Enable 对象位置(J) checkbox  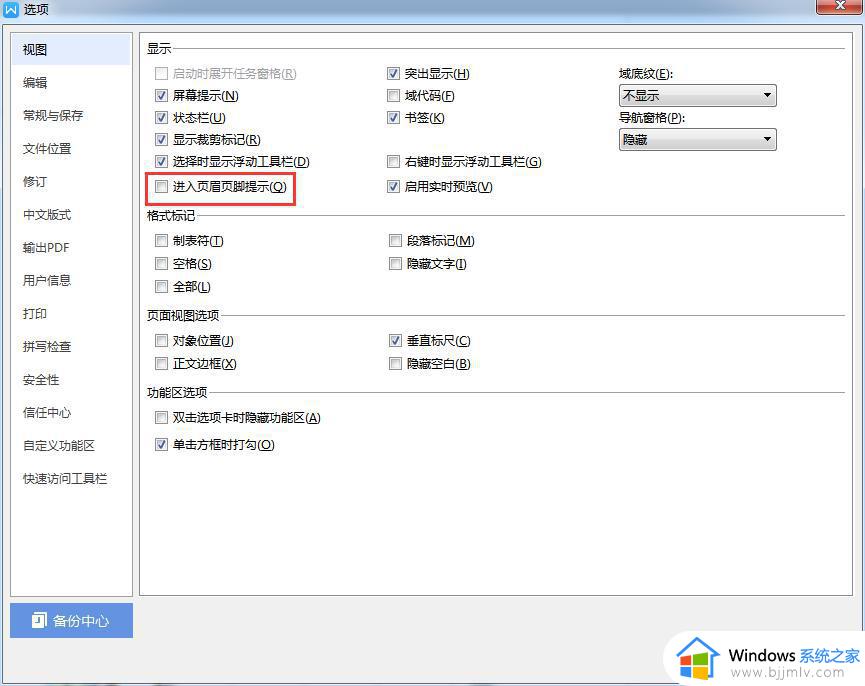(161, 340)
